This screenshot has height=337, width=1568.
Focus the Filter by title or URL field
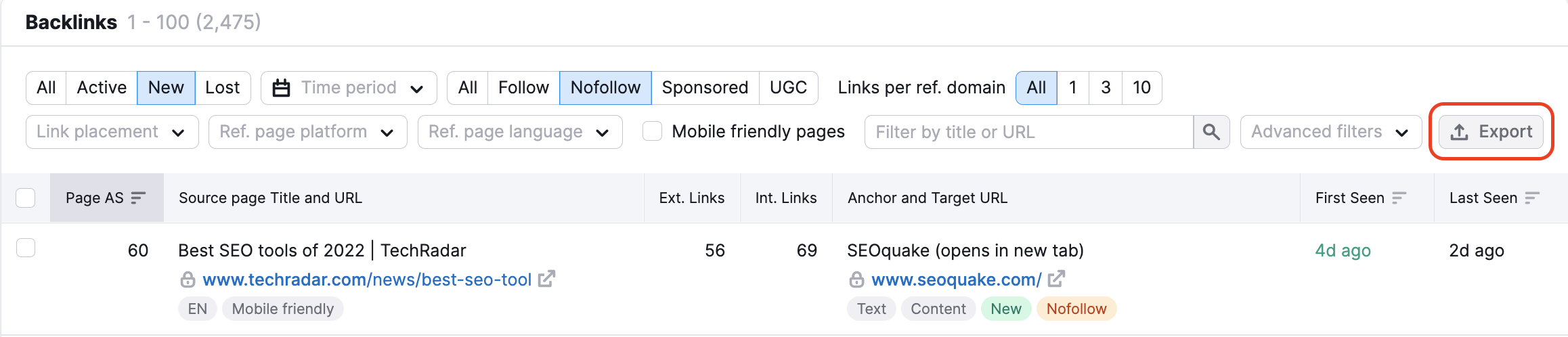(x=1028, y=132)
